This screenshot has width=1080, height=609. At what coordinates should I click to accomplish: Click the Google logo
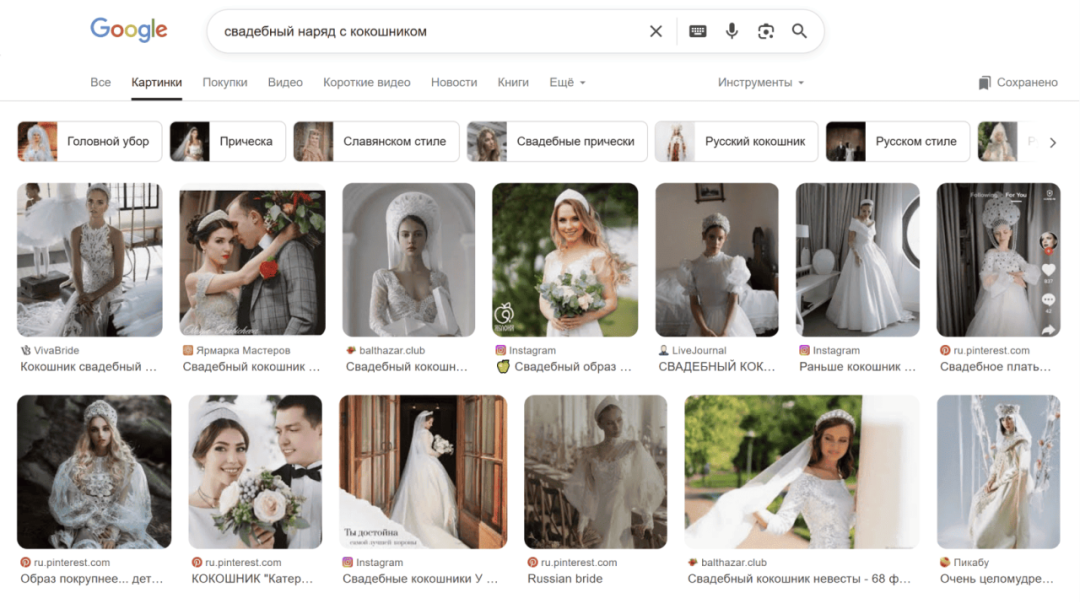pos(128,30)
